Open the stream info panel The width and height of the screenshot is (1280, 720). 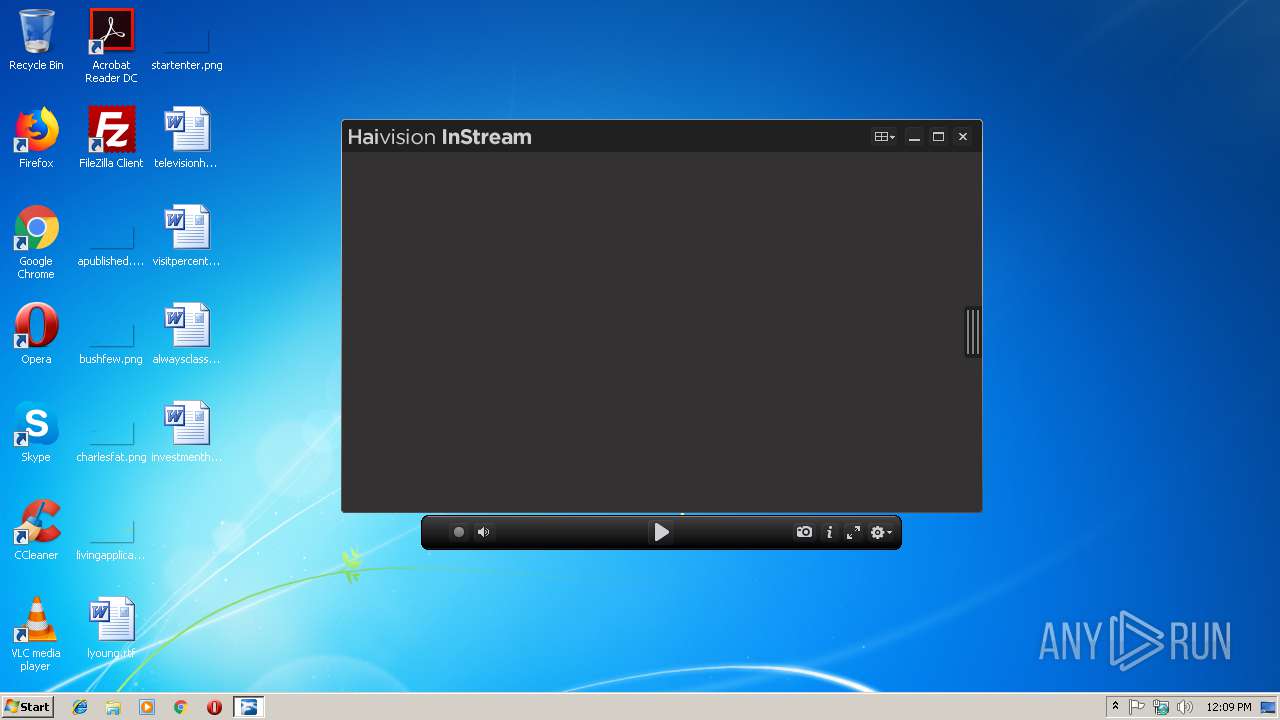tap(829, 532)
